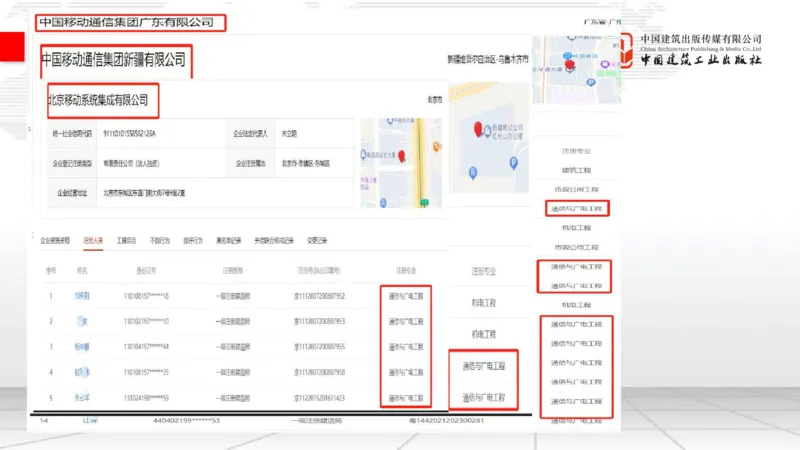Switch to 黑名单记录 tab
800x450 pixels.
coord(229,241)
